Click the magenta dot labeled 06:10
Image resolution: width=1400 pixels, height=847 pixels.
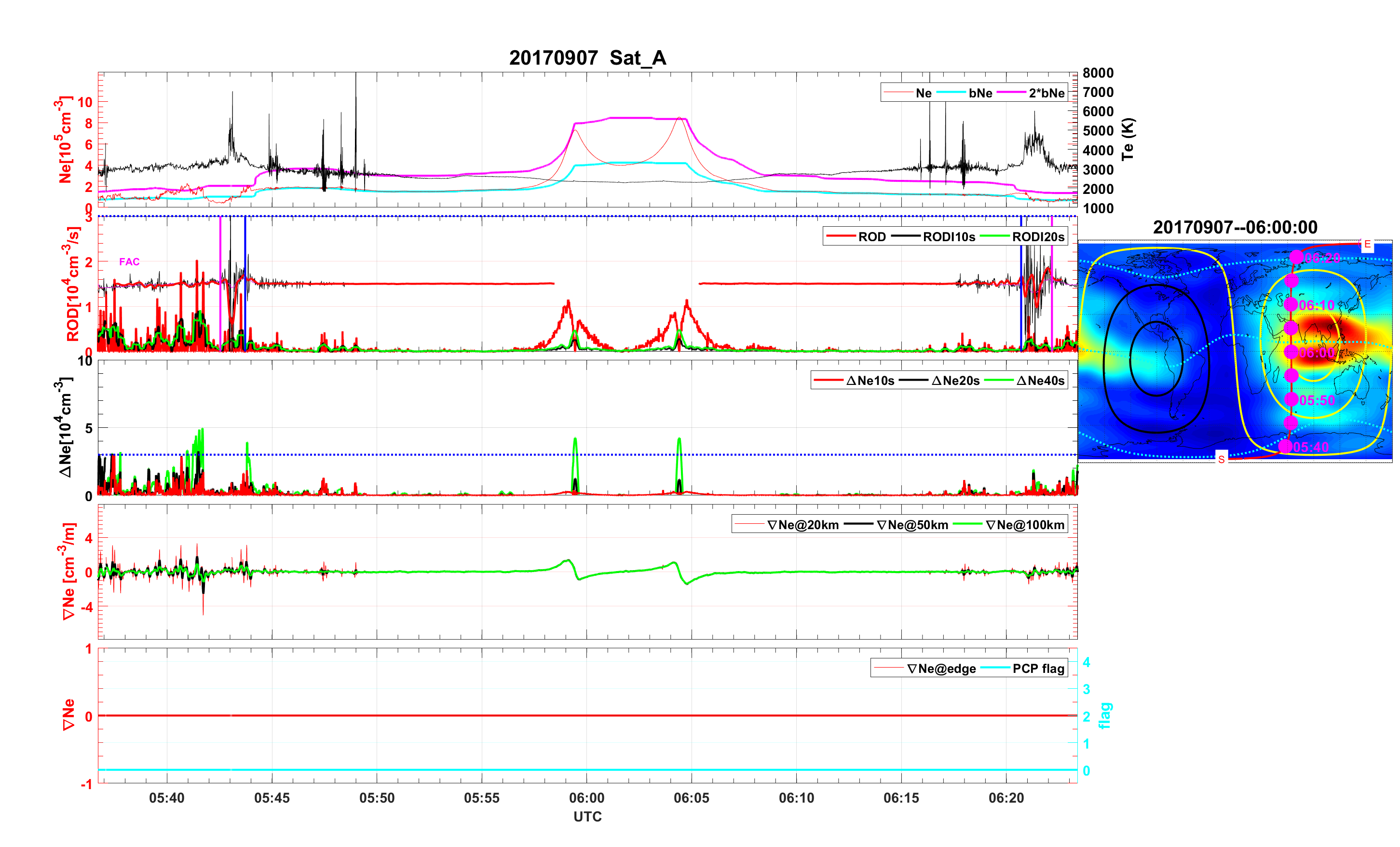[x=1291, y=305]
